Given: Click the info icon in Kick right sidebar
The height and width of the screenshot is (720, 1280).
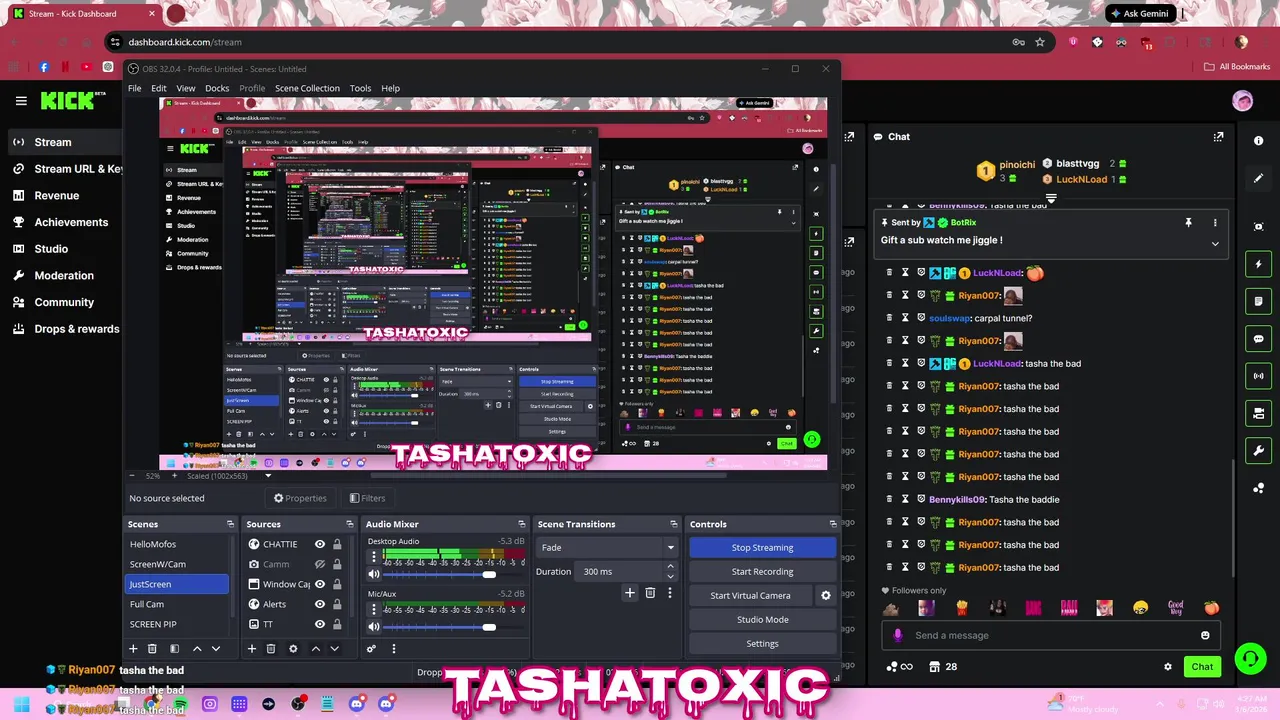Looking at the screenshot, I should [1259, 143].
